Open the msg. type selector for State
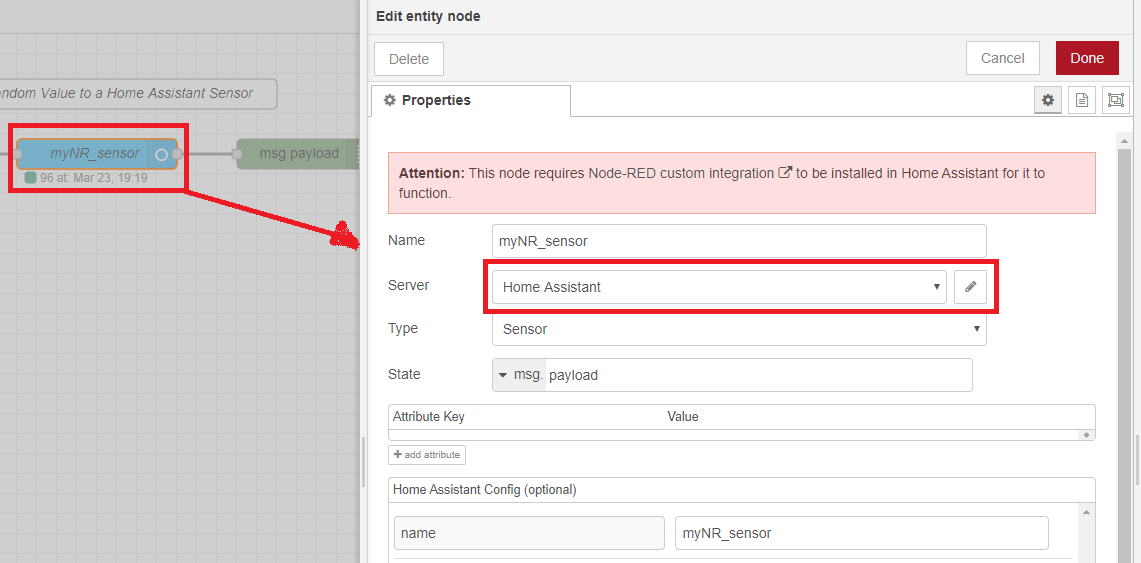 [x=520, y=375]
